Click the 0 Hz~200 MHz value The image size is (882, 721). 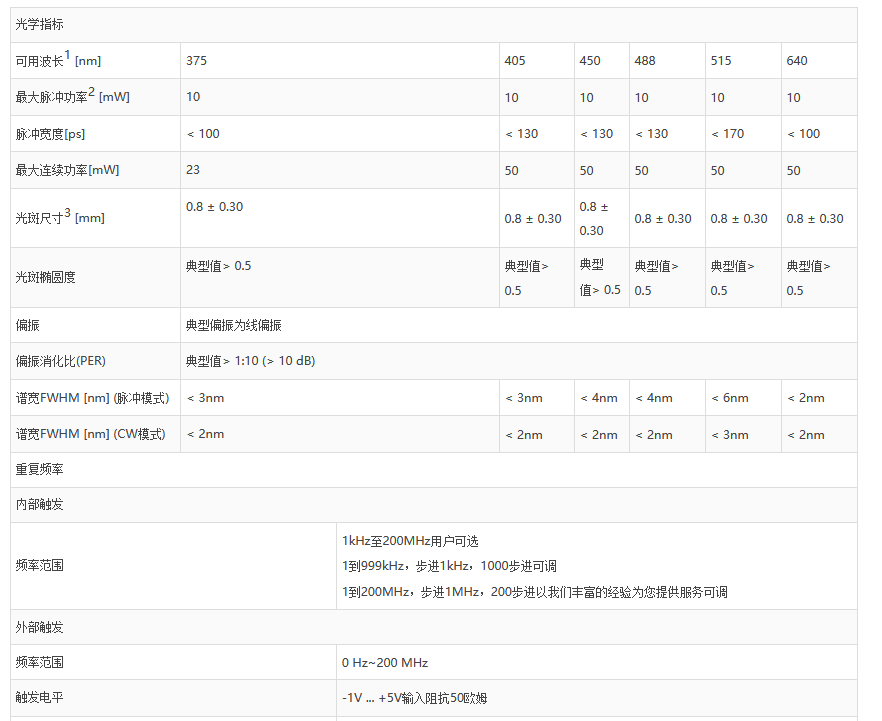(385, 663)
